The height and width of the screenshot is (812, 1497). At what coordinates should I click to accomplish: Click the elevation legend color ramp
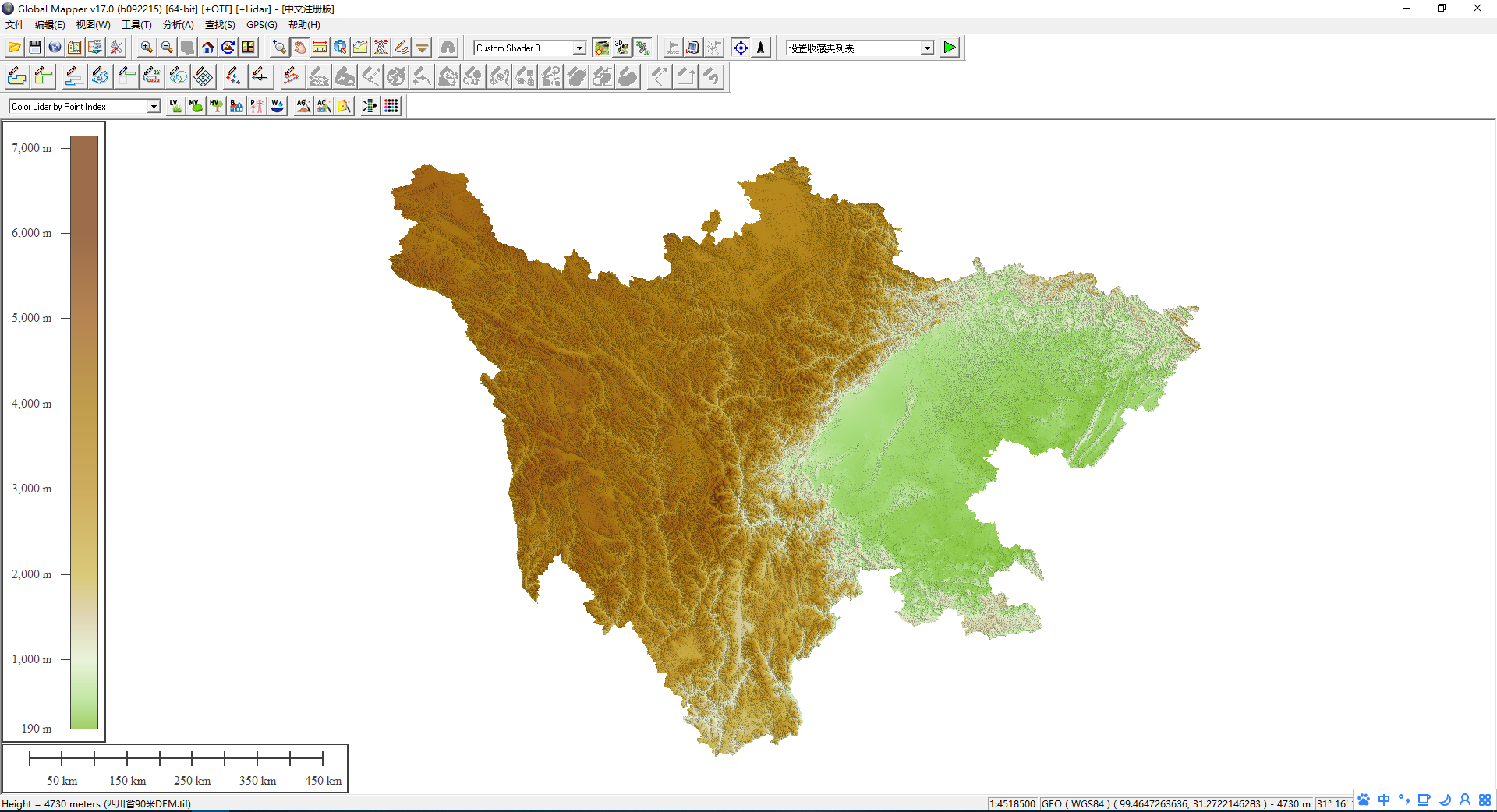coord(84,432)
